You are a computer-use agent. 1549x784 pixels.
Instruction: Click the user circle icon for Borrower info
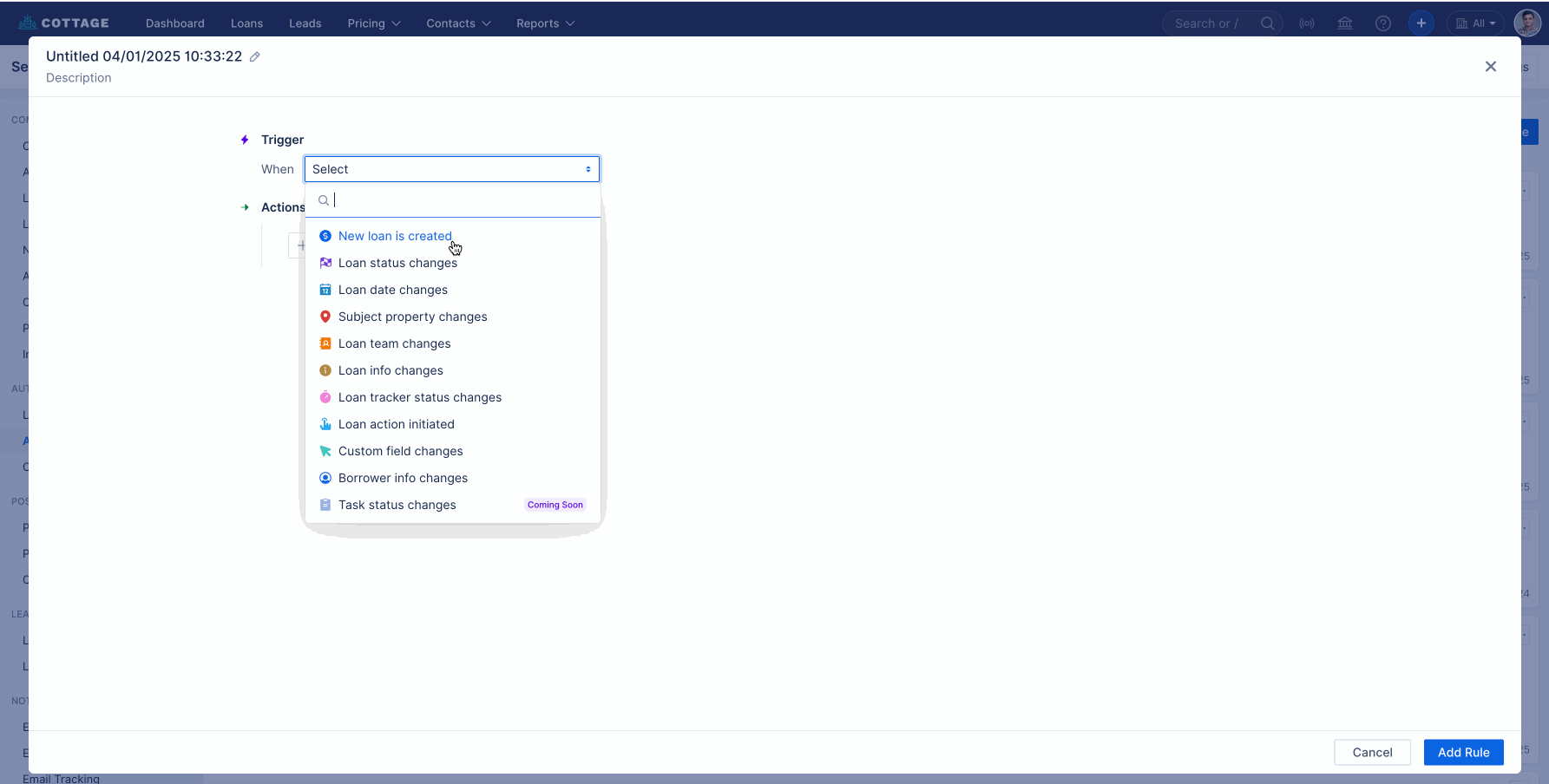[x=325, y=478]
